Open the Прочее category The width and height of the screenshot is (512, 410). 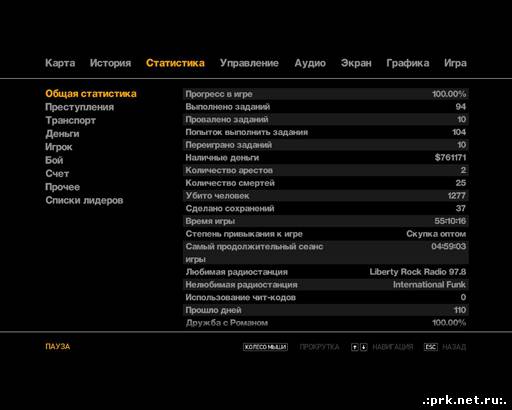tap(62, 187)
